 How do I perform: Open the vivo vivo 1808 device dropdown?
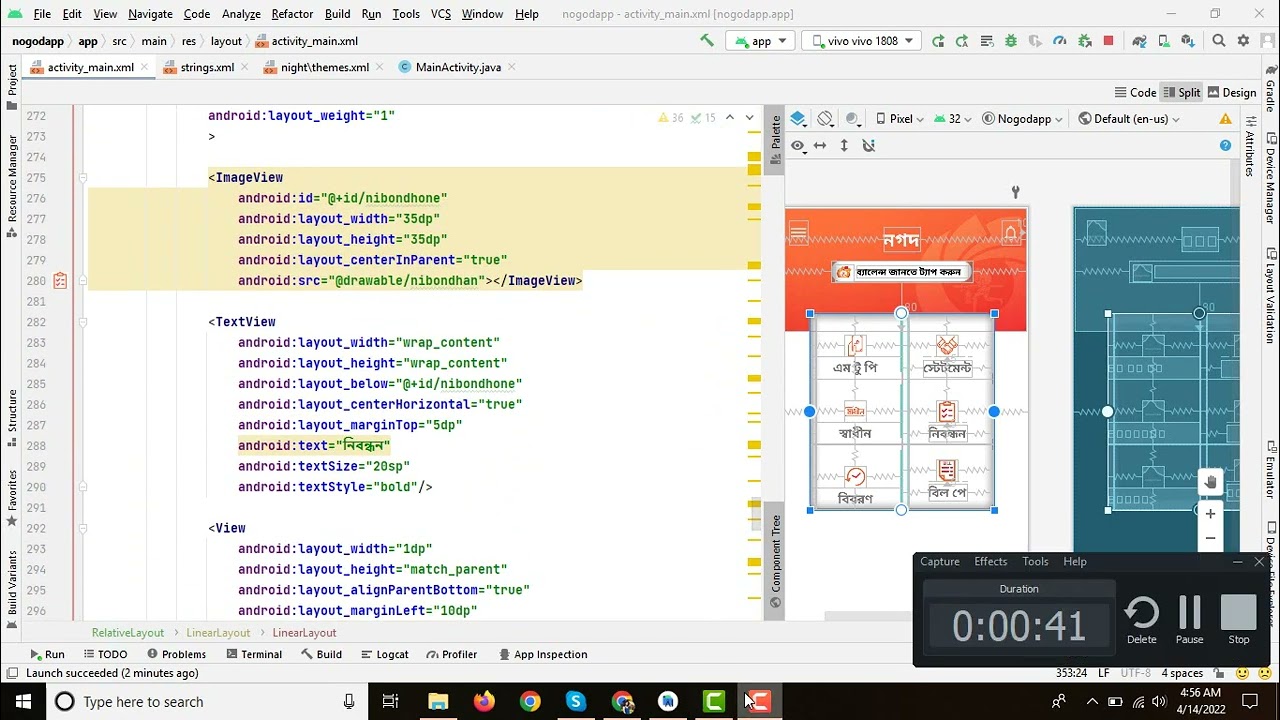[x=861, y=41]
